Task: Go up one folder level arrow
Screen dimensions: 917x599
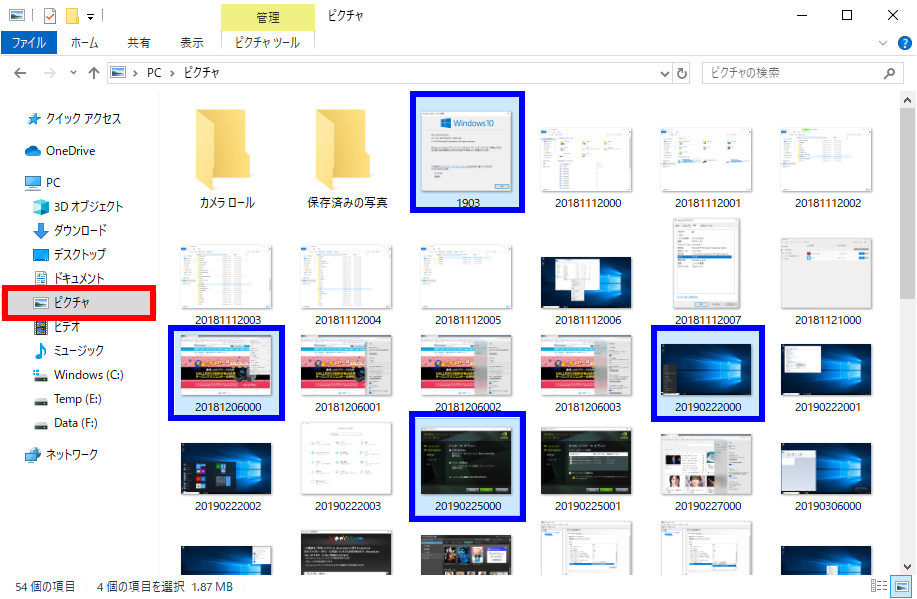Action: [x=94, y=73]
